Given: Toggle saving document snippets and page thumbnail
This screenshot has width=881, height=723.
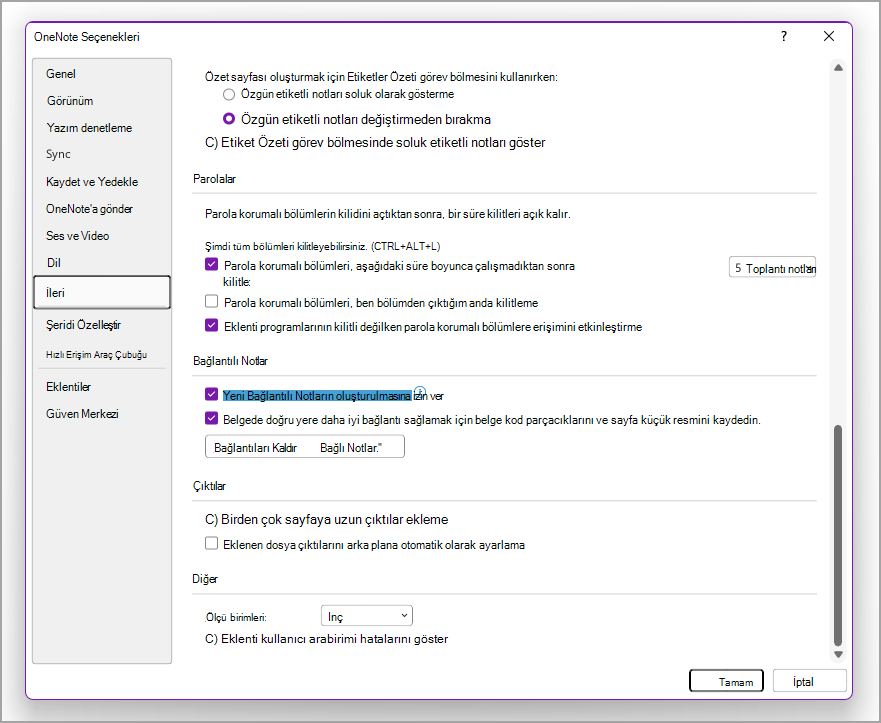Looking at the screenshot, I should coord(211,419).
